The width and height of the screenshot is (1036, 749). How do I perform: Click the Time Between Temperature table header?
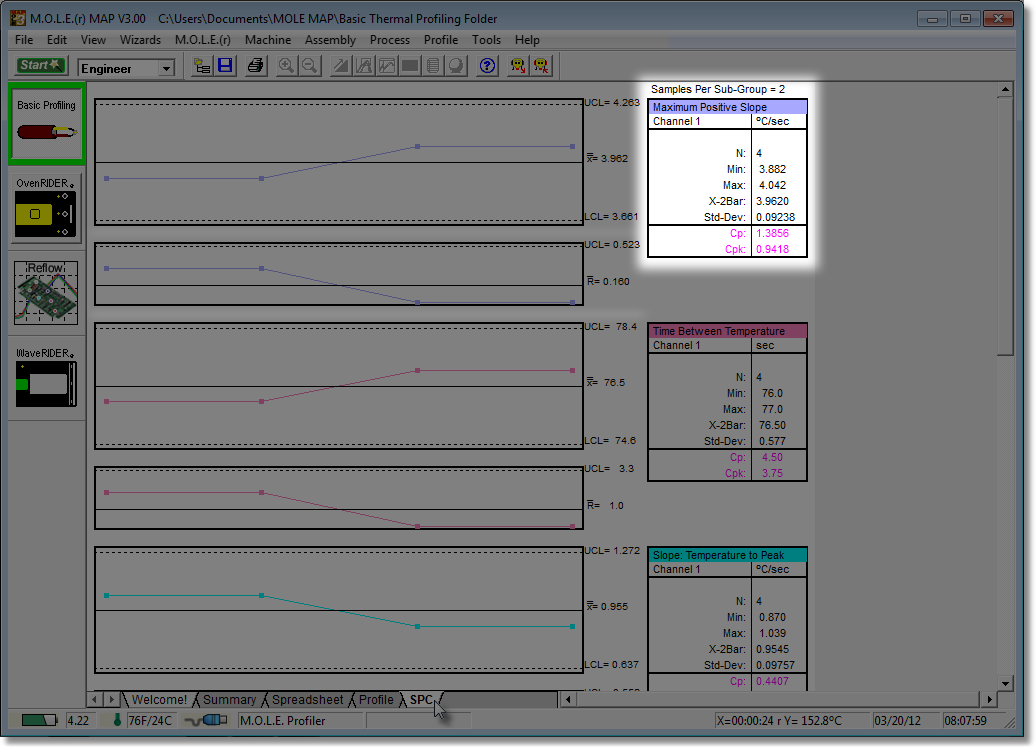coord(727,331)
